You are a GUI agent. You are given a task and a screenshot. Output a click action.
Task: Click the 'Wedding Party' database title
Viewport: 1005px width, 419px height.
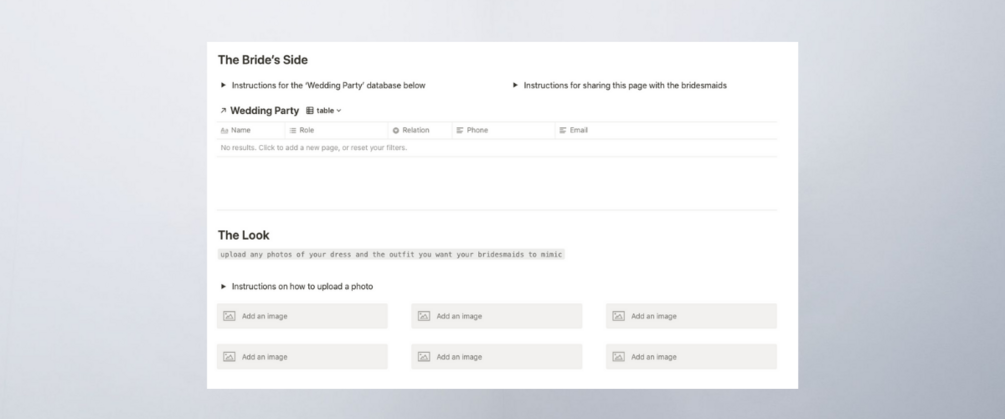click(x=264, y=111)
